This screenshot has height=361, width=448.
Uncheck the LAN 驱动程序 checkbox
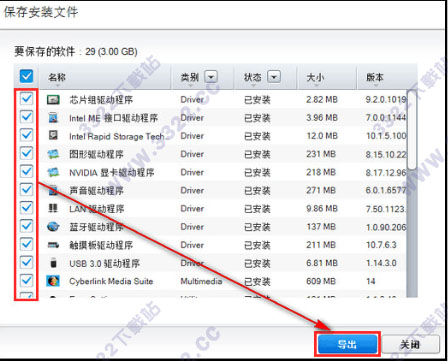click(26, 208)
